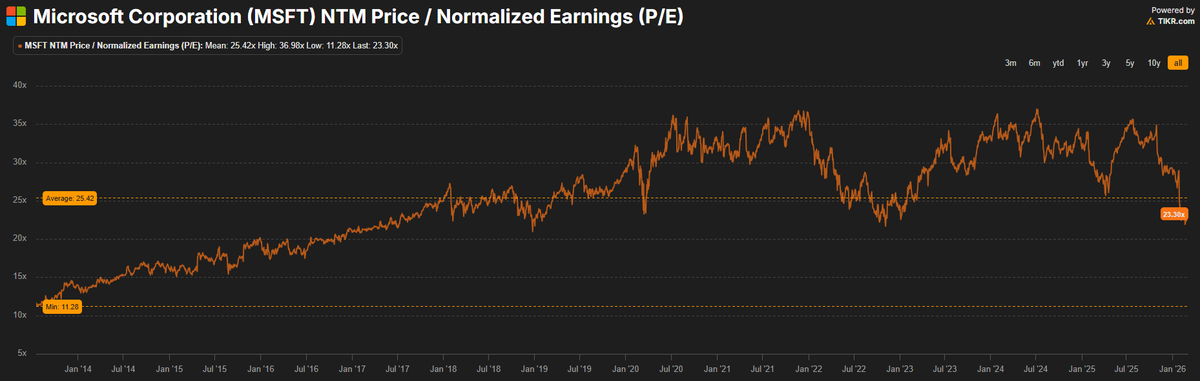Viewport: 1200px width, 381px height.
Task: Click the Average: 25.42 label
Action: click(x=69, y=199)
